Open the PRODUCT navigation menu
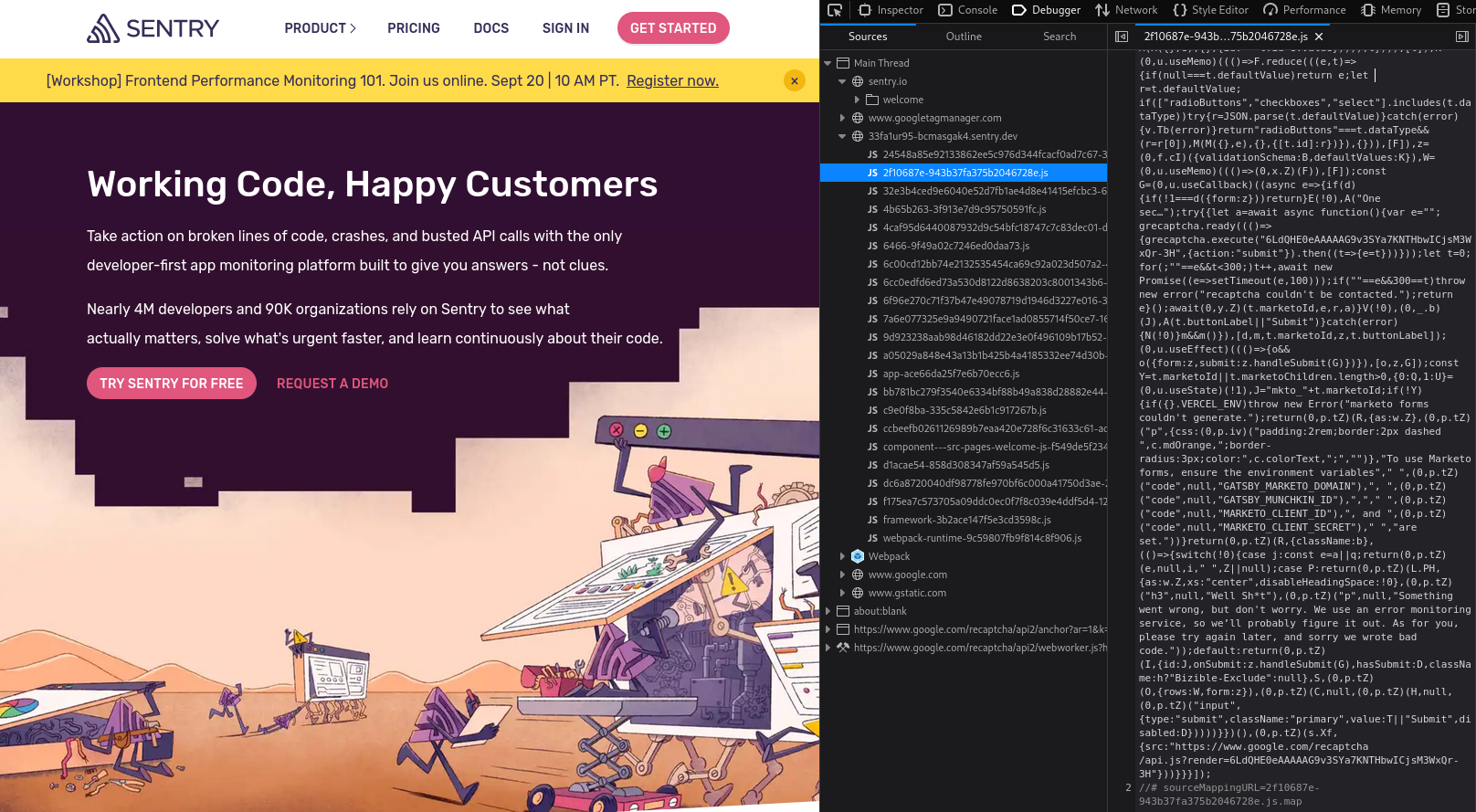Screen dimensions: 1476x812 point(320,28)
